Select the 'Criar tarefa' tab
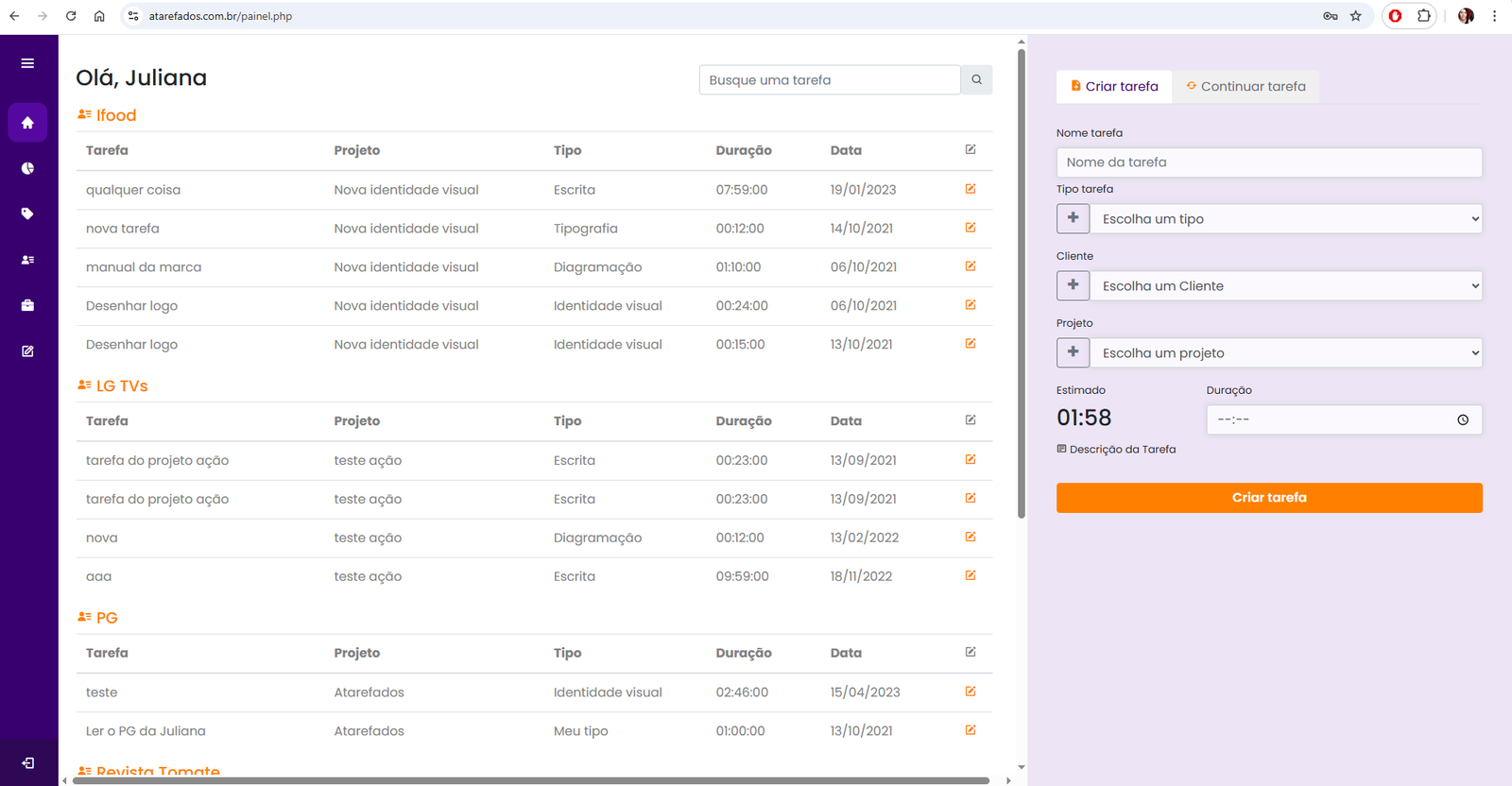The image size is (1512, 786). (x=1114, y=86)
